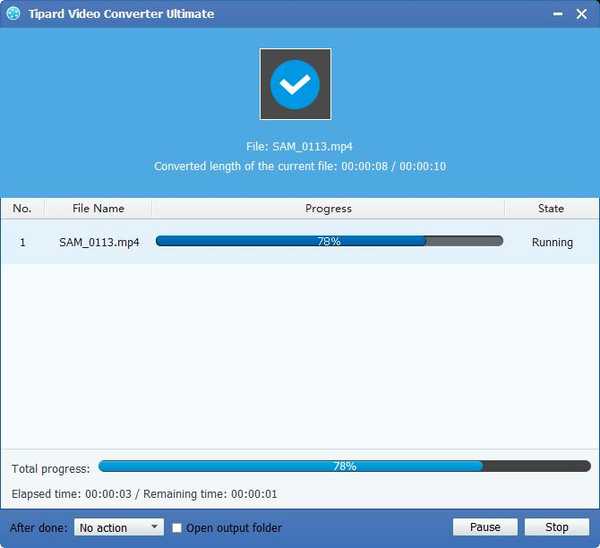This screenshot has width=600, height=548.
Task: Stop the conversion process
Action: [557, 527]
